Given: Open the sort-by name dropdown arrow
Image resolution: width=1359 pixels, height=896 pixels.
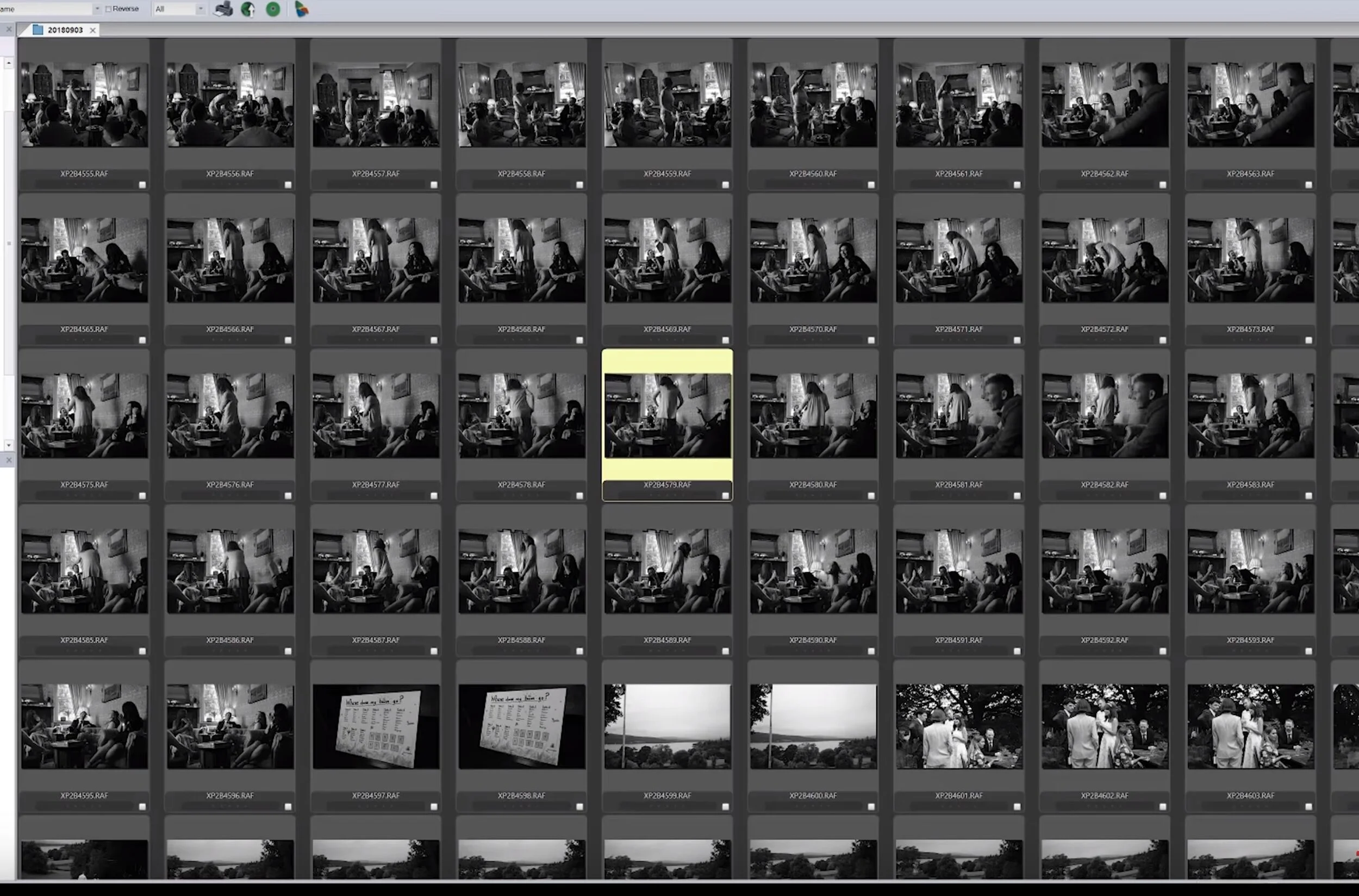Looking at the screenshot, I should (x=97, y=9).
